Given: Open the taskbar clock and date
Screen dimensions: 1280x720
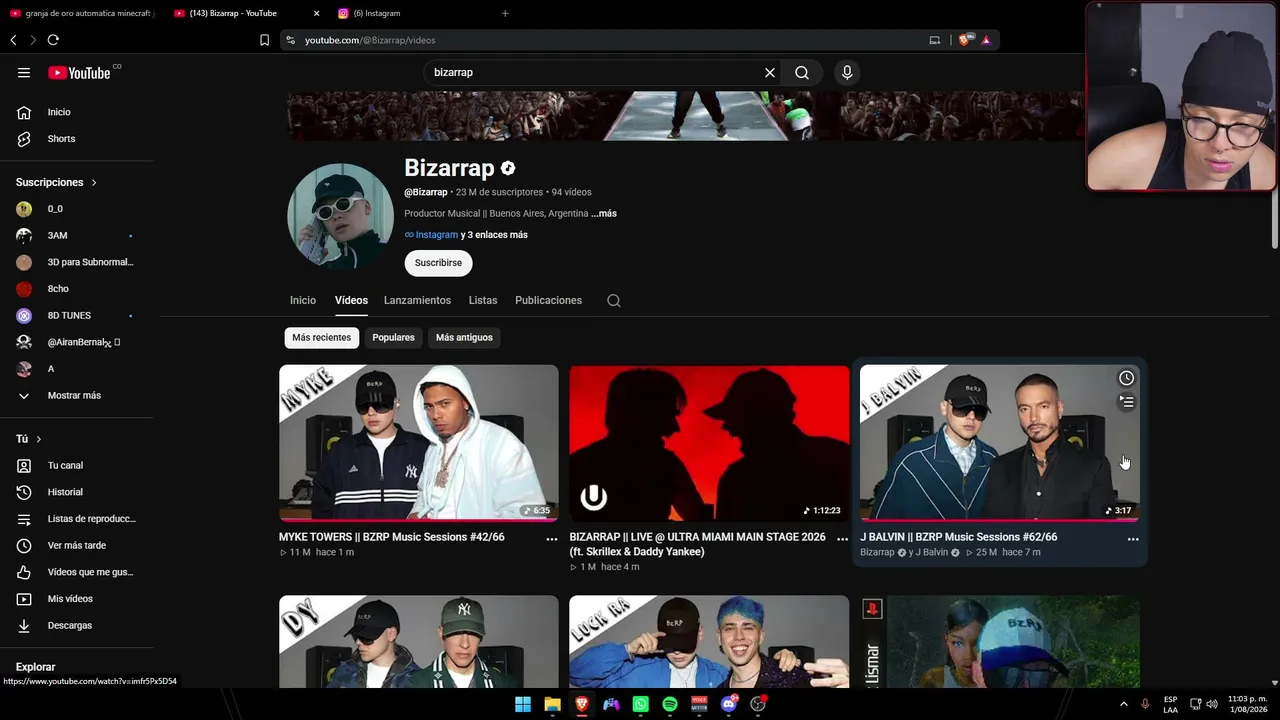Looking at the screenshot, I should pyautogui.click(x=1247, y=704).
